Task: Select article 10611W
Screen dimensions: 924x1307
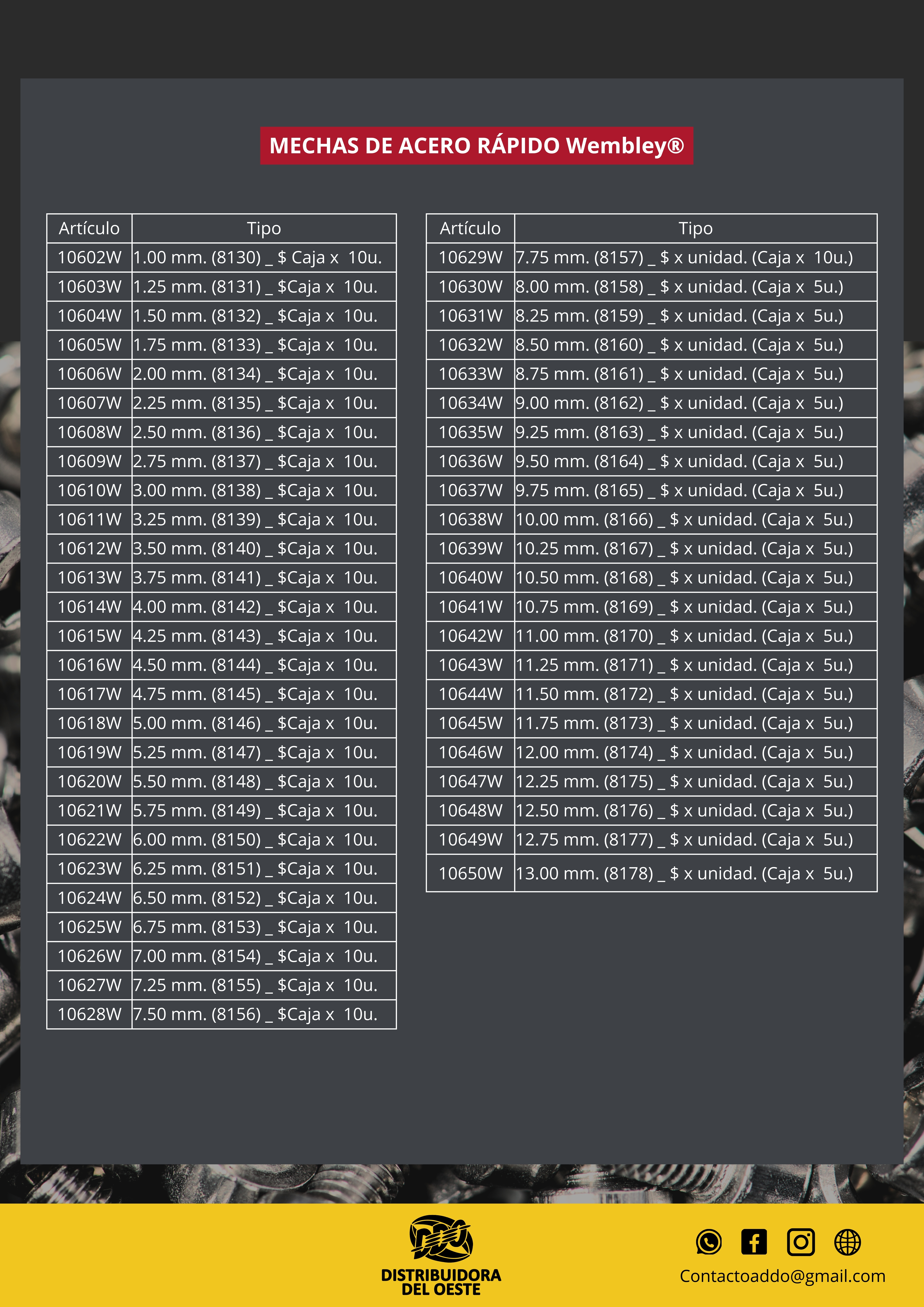Action: tap(89, 519)
